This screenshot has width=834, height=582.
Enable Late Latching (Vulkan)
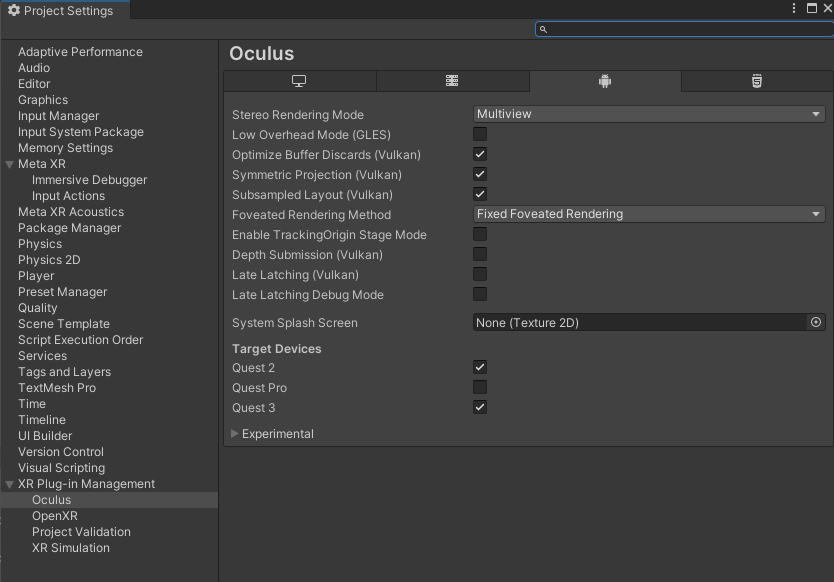(480, 274)
